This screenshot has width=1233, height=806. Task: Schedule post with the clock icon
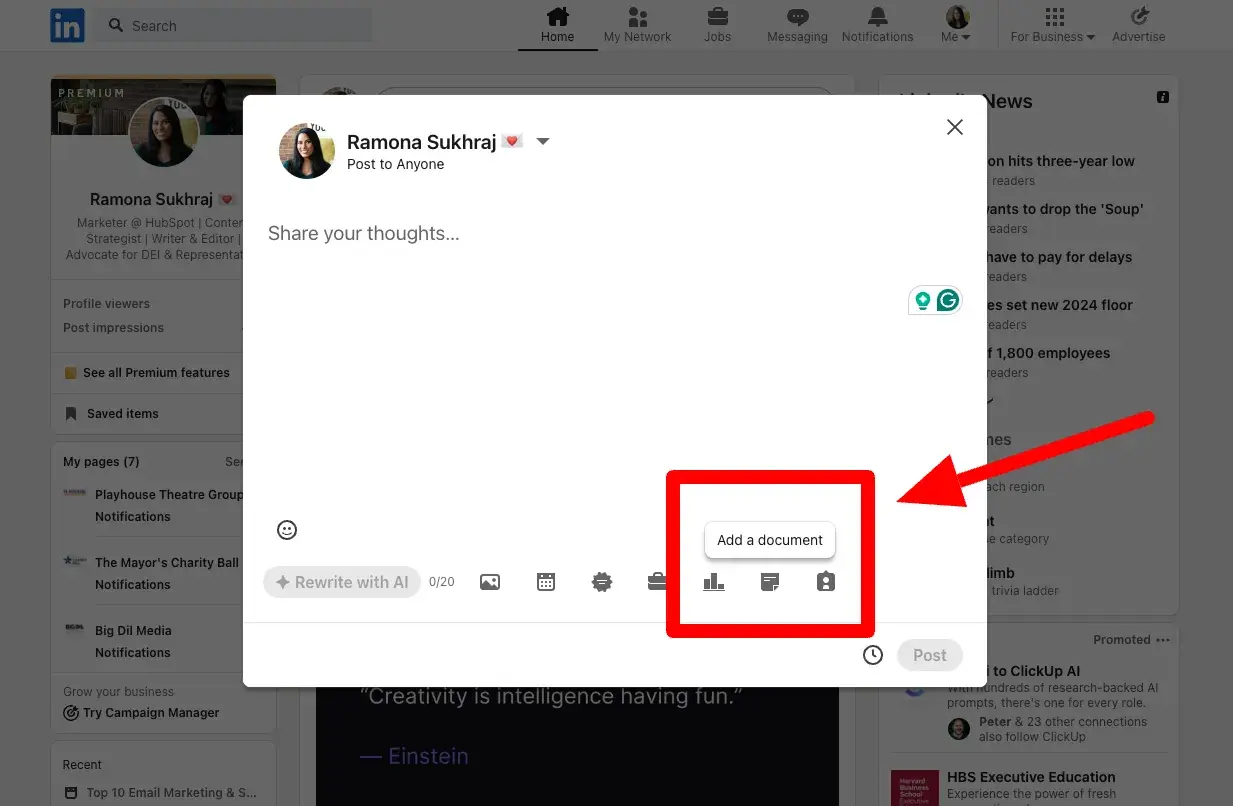pos(873,655)
